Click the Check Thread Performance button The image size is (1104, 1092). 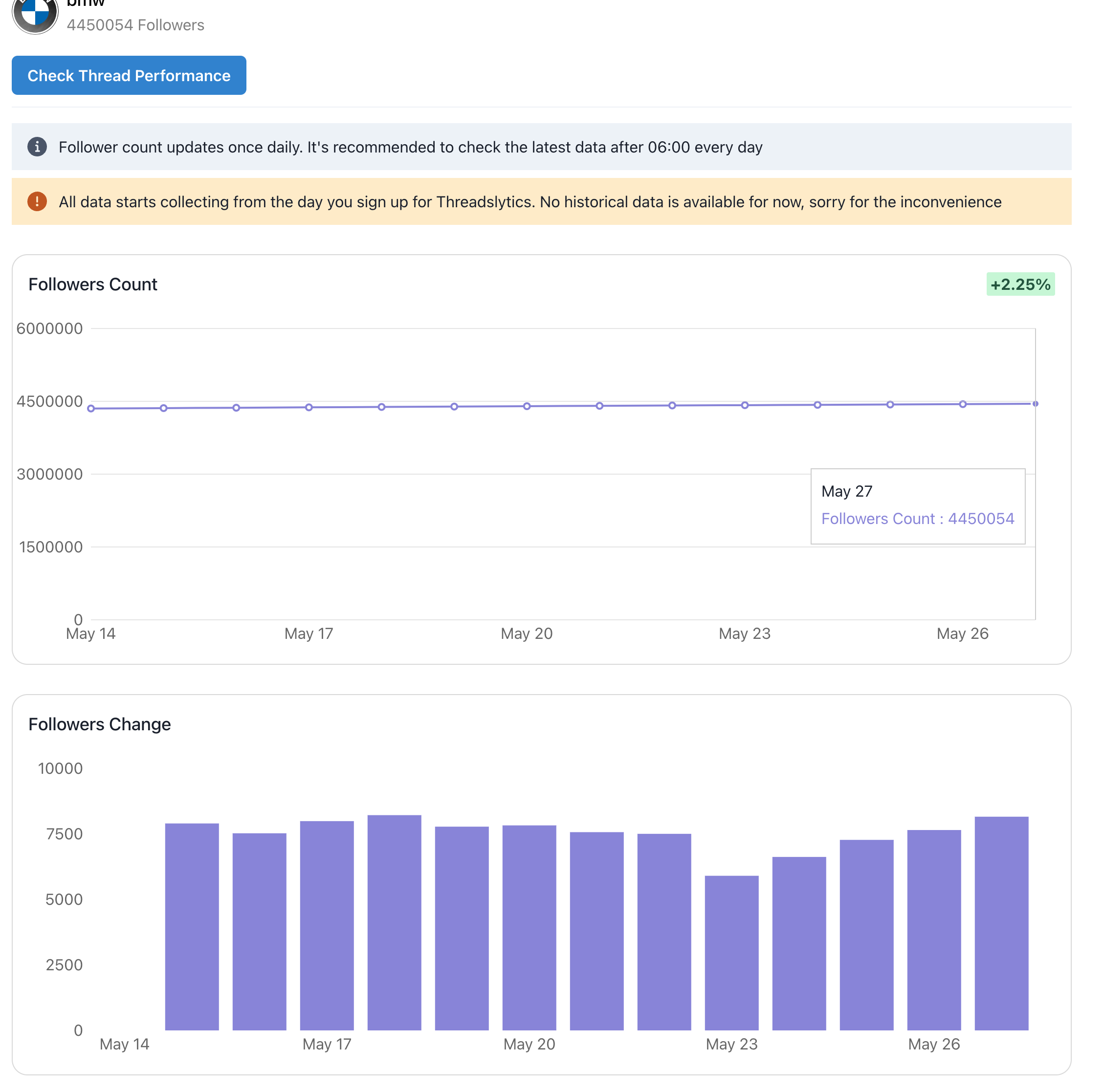click(x=129, y=75)
